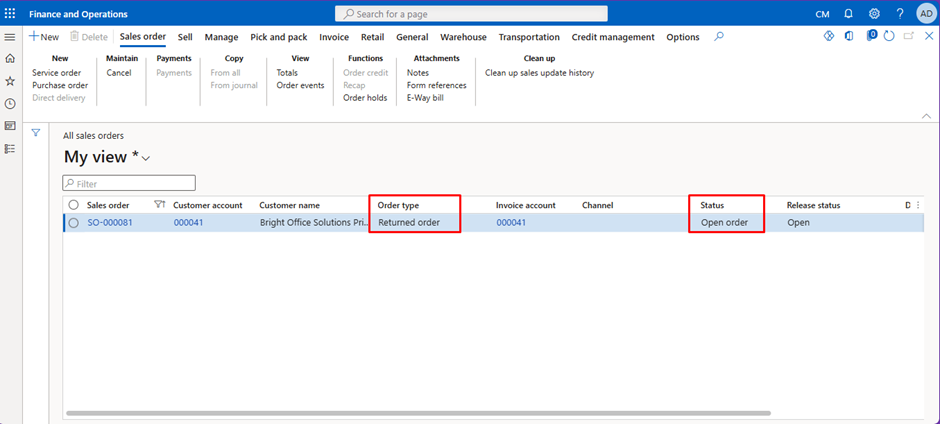940x424 pixels.
Task: Click the Order type column header
Action: pyautogui.click(x=398, y=205)
